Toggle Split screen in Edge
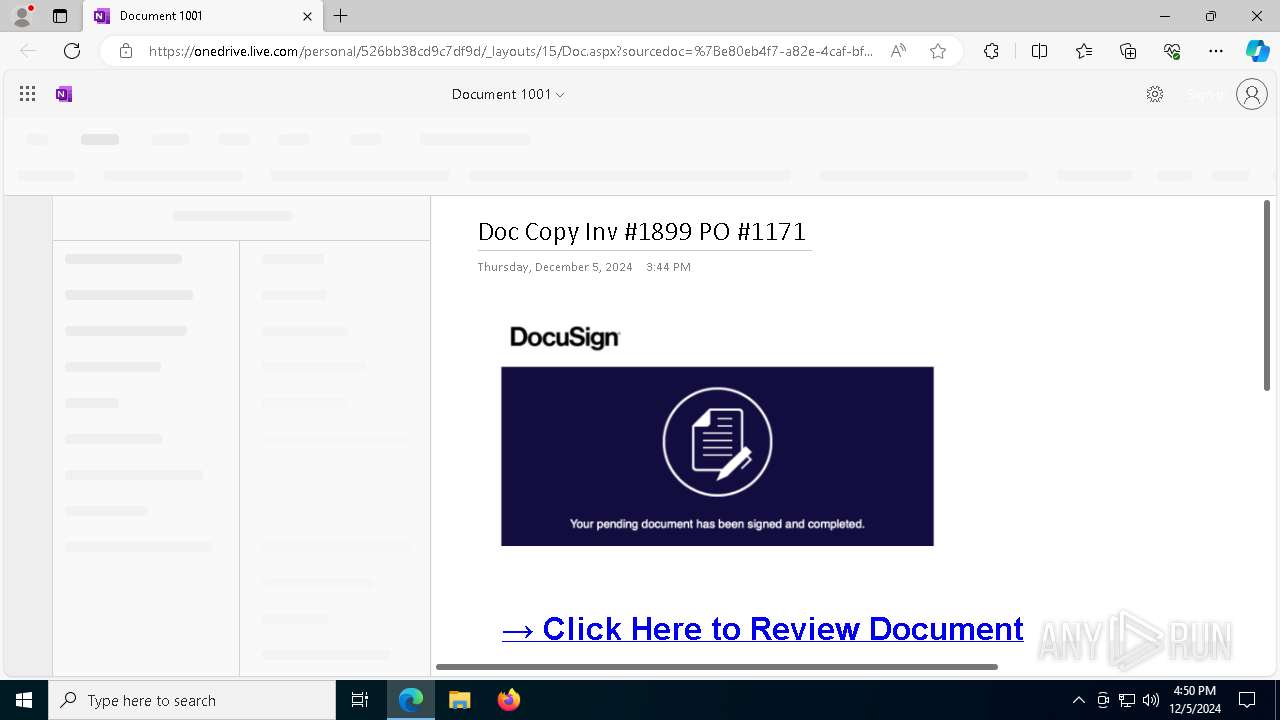The height and width of the screenshot is (720, 1280). click(1039, 51)
